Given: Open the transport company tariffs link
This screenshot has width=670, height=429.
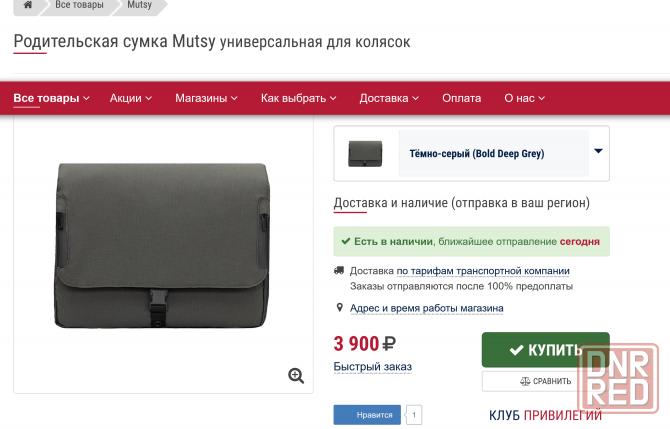Looking at the screenshot, I should point(483,271).
